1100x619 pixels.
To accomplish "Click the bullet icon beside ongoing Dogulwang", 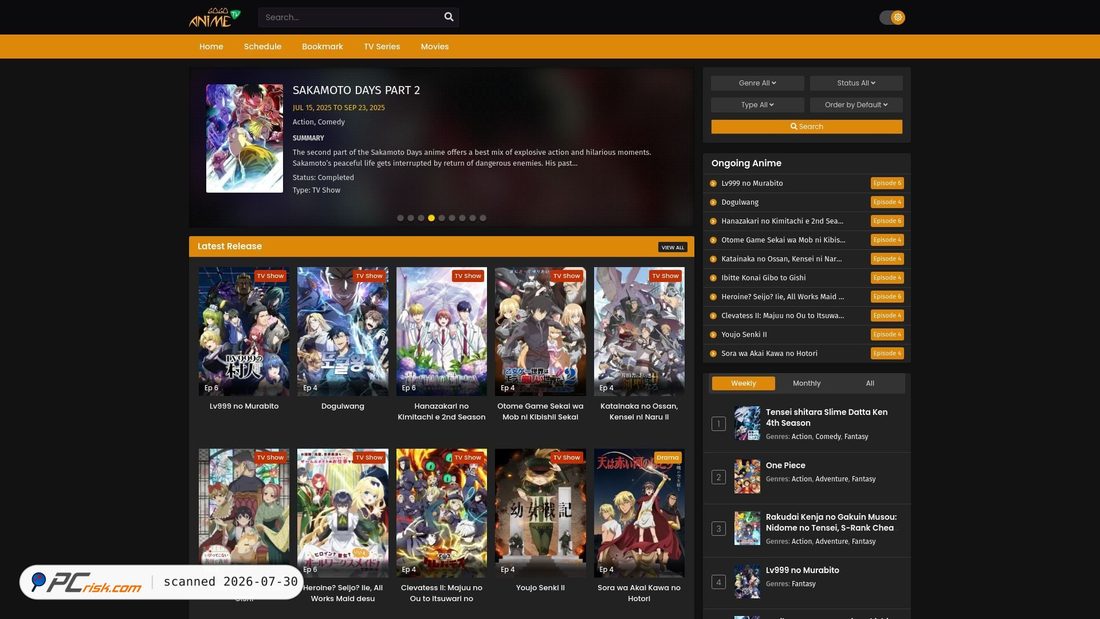I will coord(713,202).
